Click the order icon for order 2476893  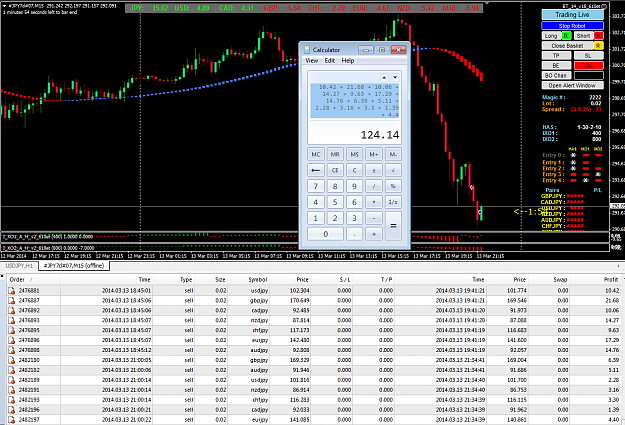click(12, 321)
